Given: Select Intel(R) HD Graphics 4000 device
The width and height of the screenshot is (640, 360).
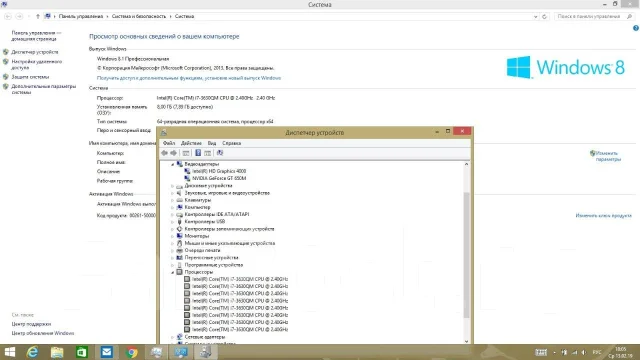Looking at the screenshot, I should pos(219,171).
